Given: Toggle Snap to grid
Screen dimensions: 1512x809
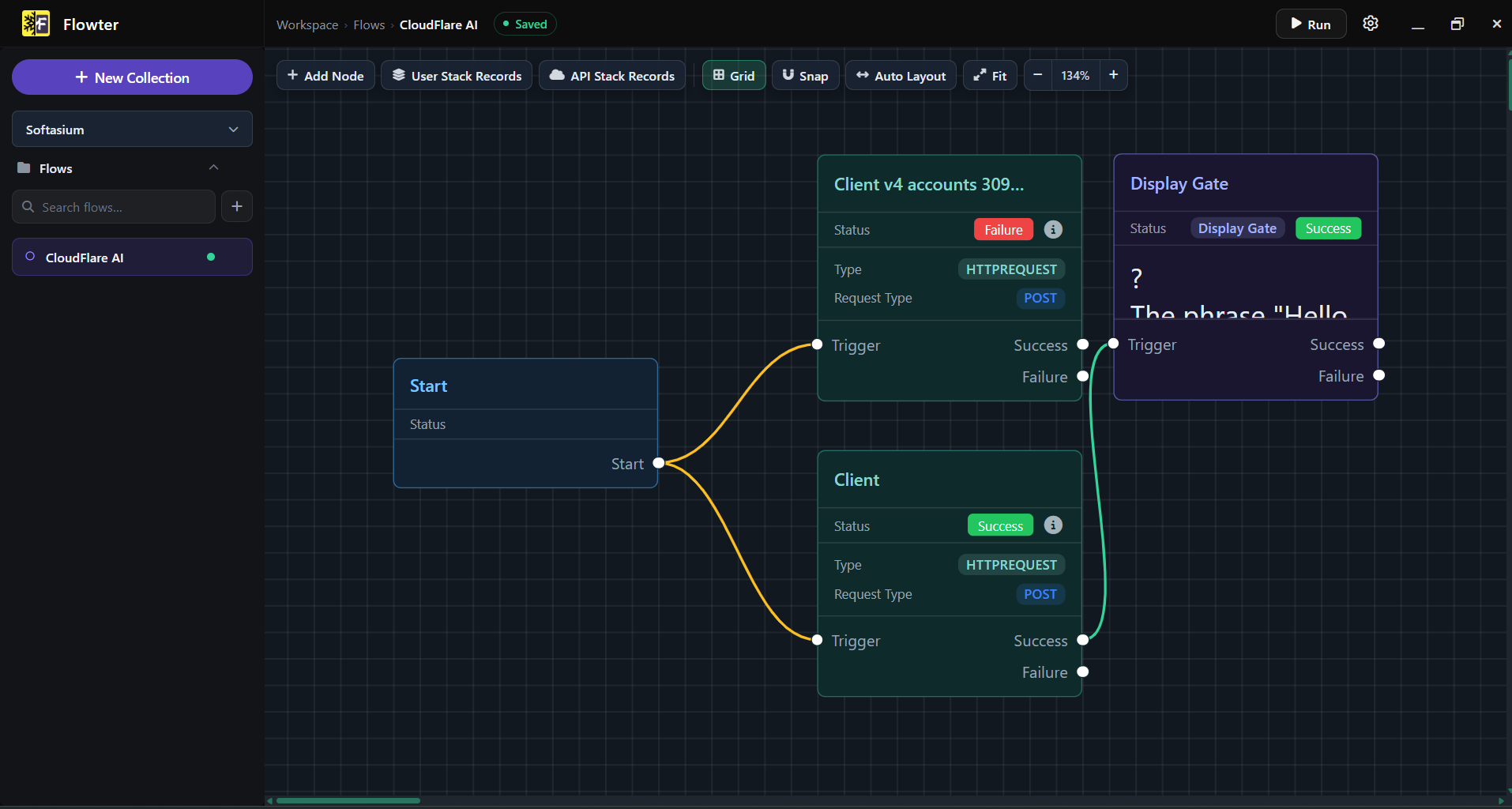Looking at the screenshot, I should 805,75.
